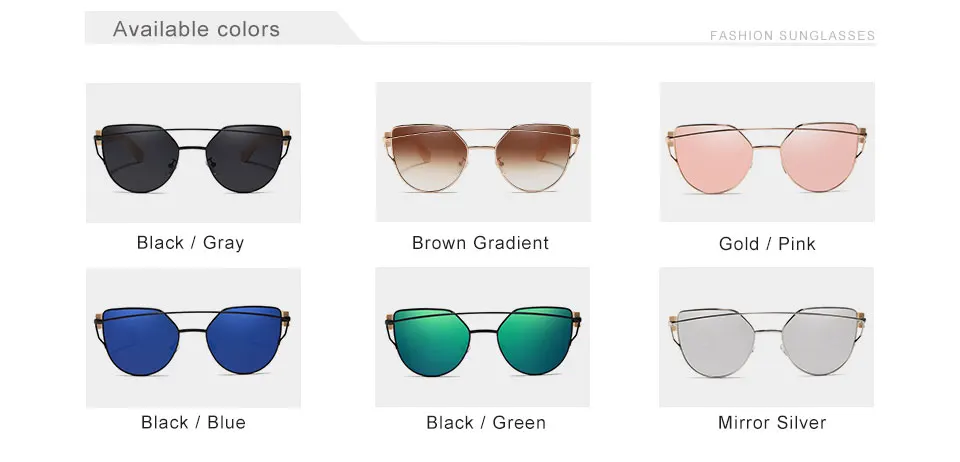Screen dimensions: 960x462
Task: Choose the Black / Green caption text
Action: coord(486,422)
